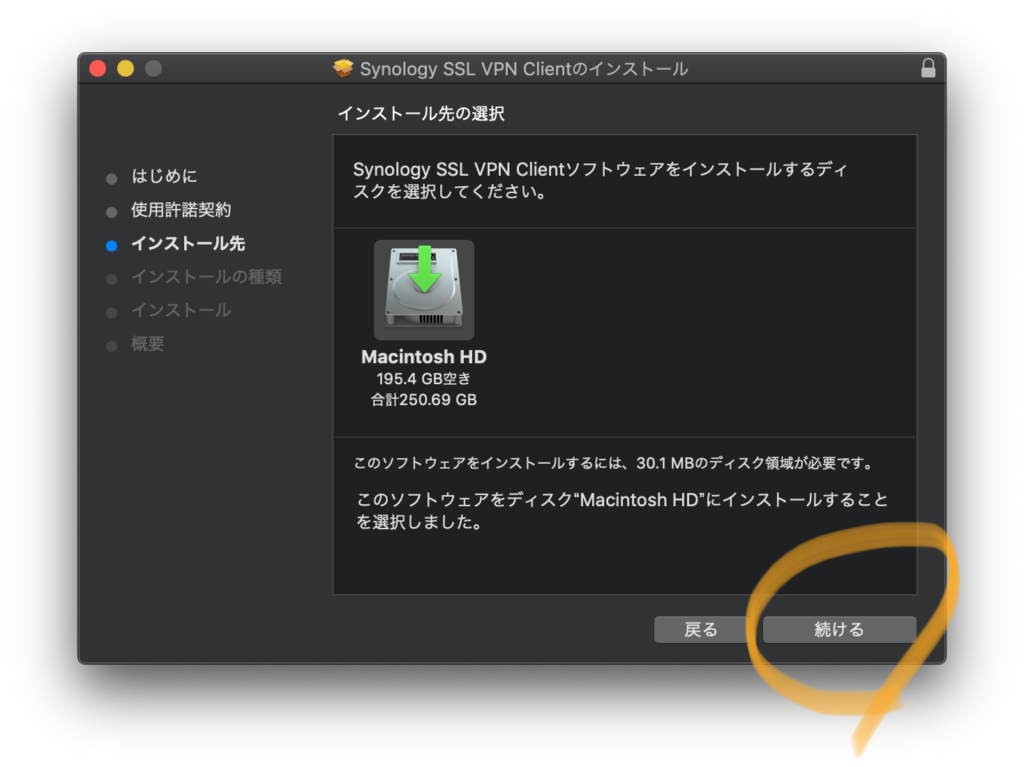Click the インストールの種類 sidebar step
Viewport: 1024px width, 767px height.
[x=206, y=277]
